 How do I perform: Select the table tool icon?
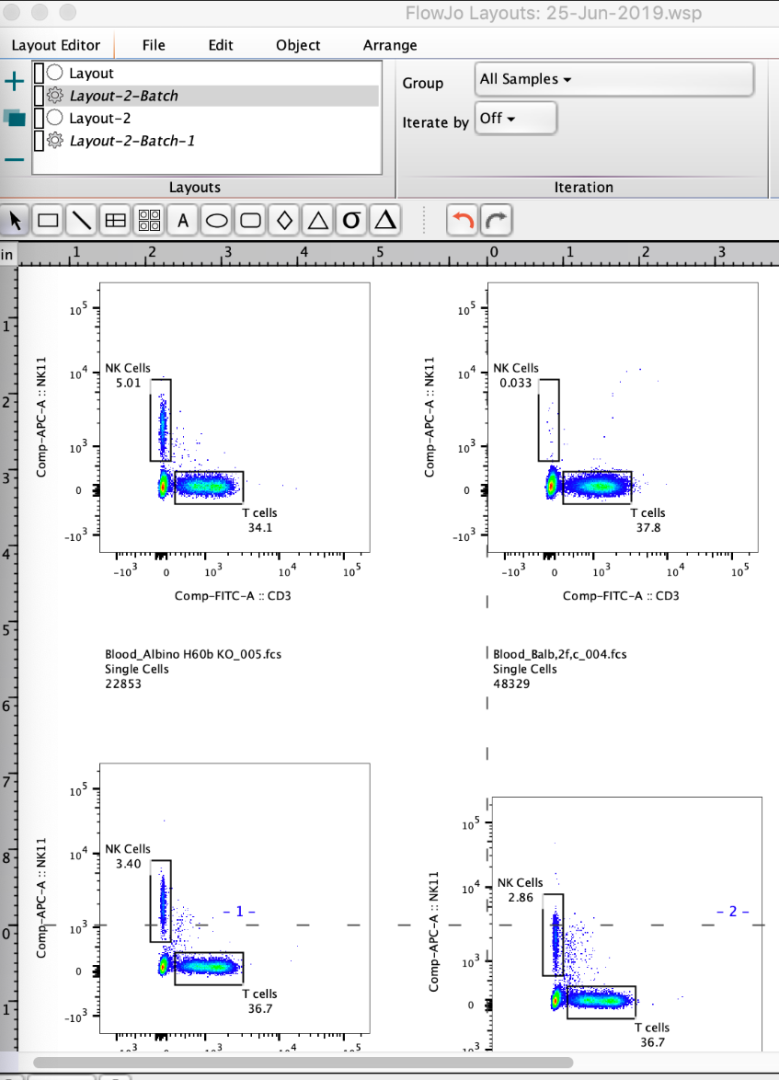115,220
